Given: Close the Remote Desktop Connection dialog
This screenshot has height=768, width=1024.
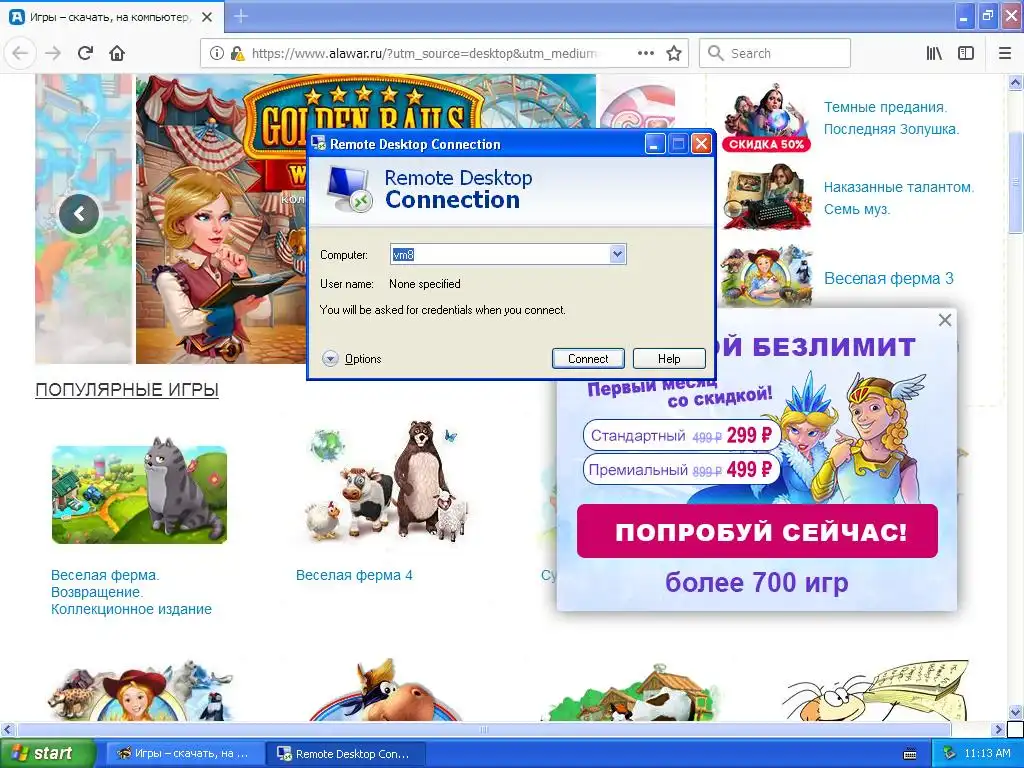Looking at the screenshot, I should [x=701, y=144].
